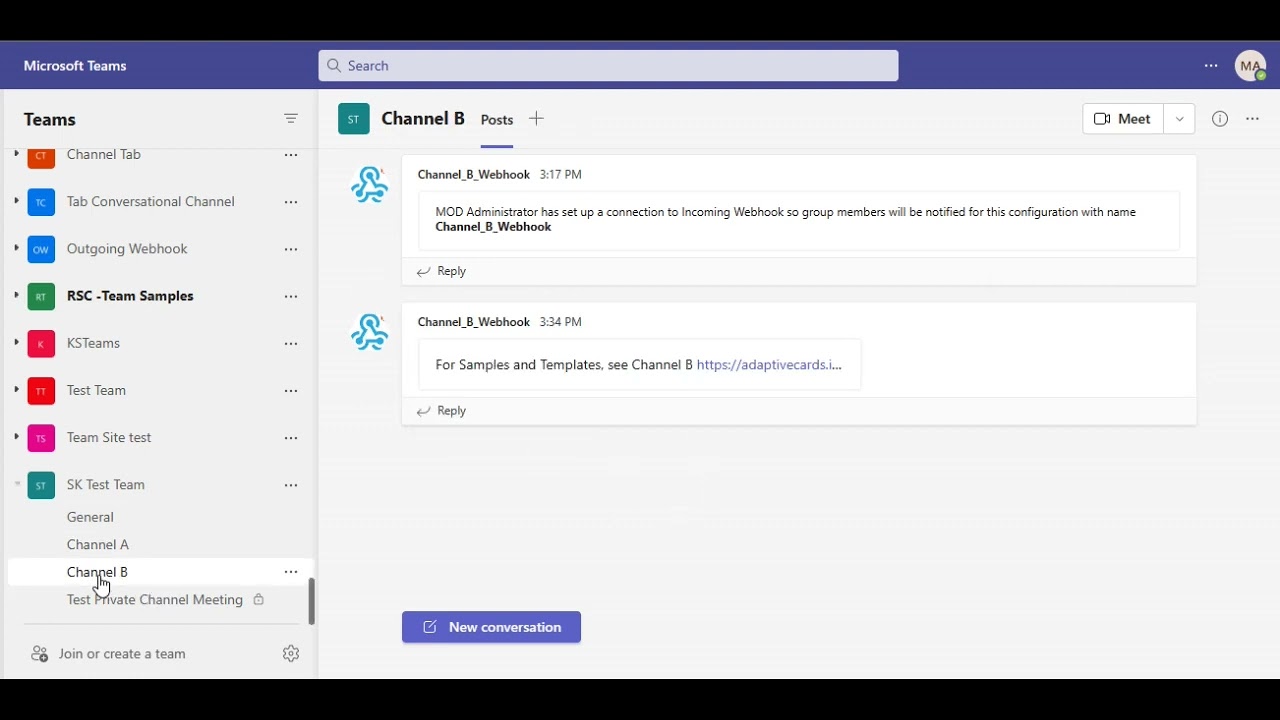This screenshot has width=1280, height=720.
Task: Click the TS team avatar icon
Action: coord(41,437)
